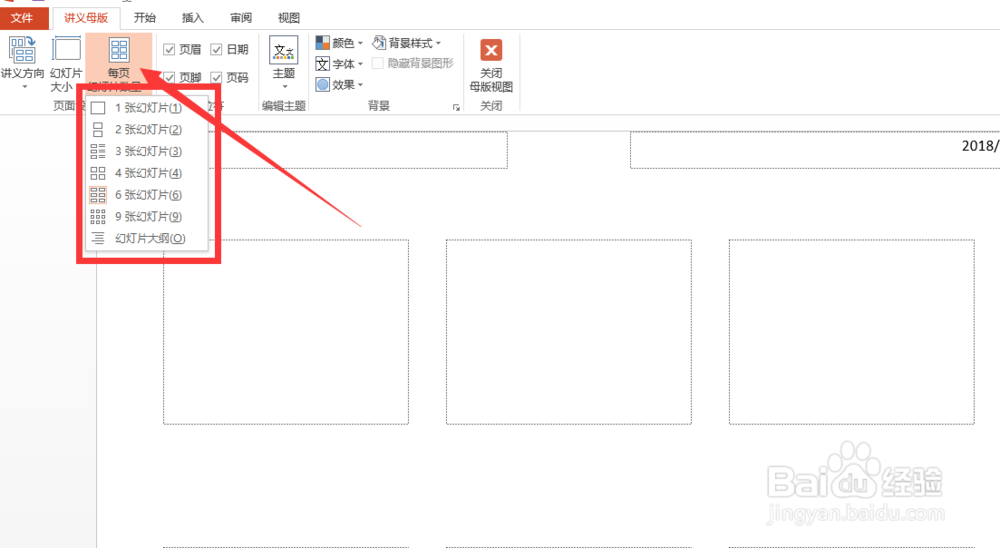
Task: Select the middle slide placeholder in the top row
Action: coord(569,332)
